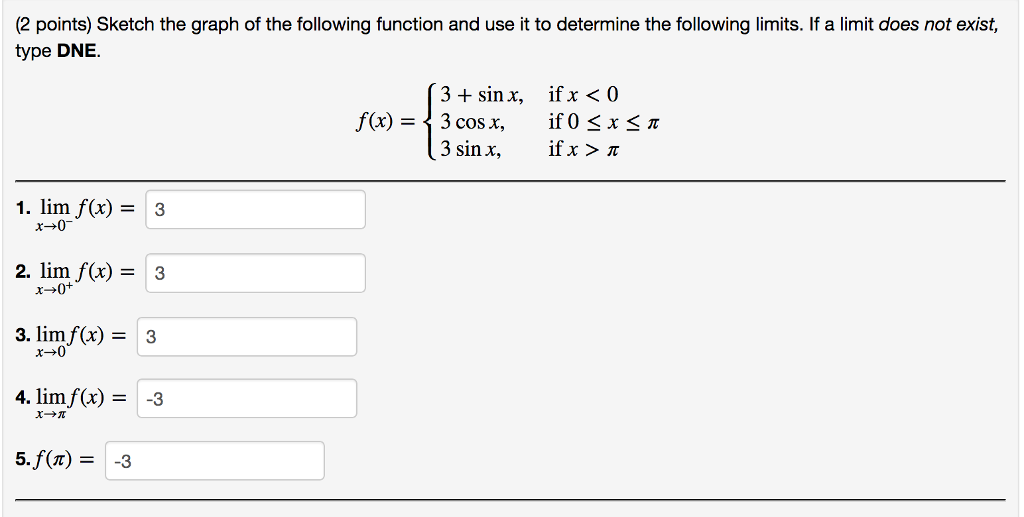Click the question 3 lim f(x) label
This screenshot has width=1024, height=517.
(71, 341)
